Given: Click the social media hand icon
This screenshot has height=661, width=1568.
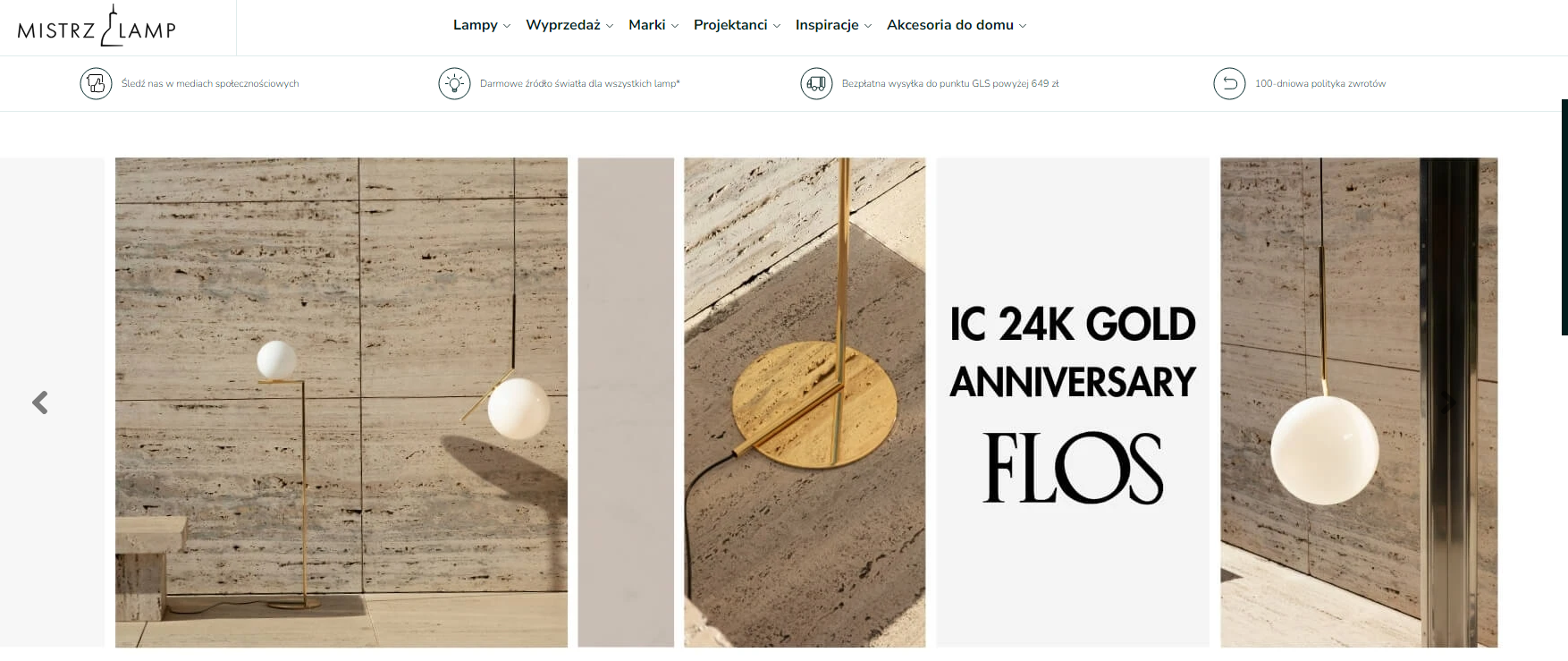Looking at the screenshot, I should pyautogui.click(x=96, y=83).
